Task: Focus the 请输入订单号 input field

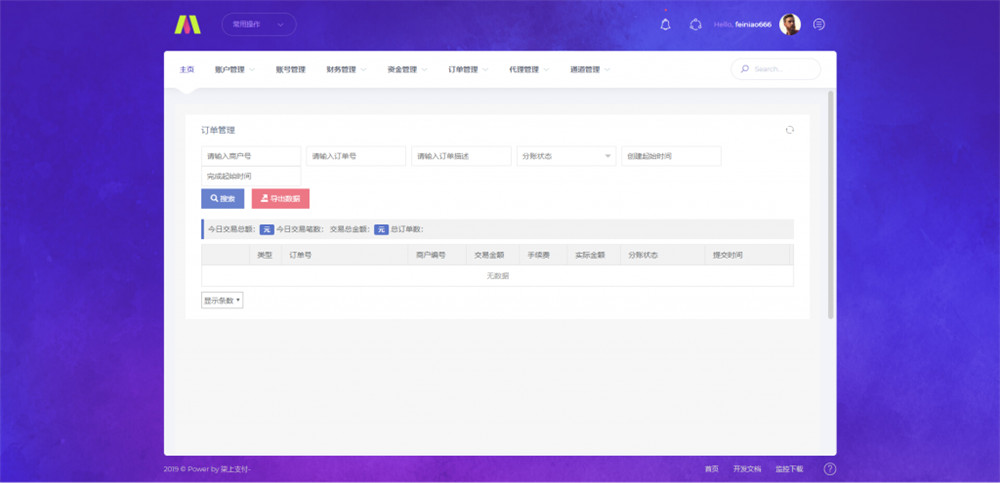Action: point(356,156)
